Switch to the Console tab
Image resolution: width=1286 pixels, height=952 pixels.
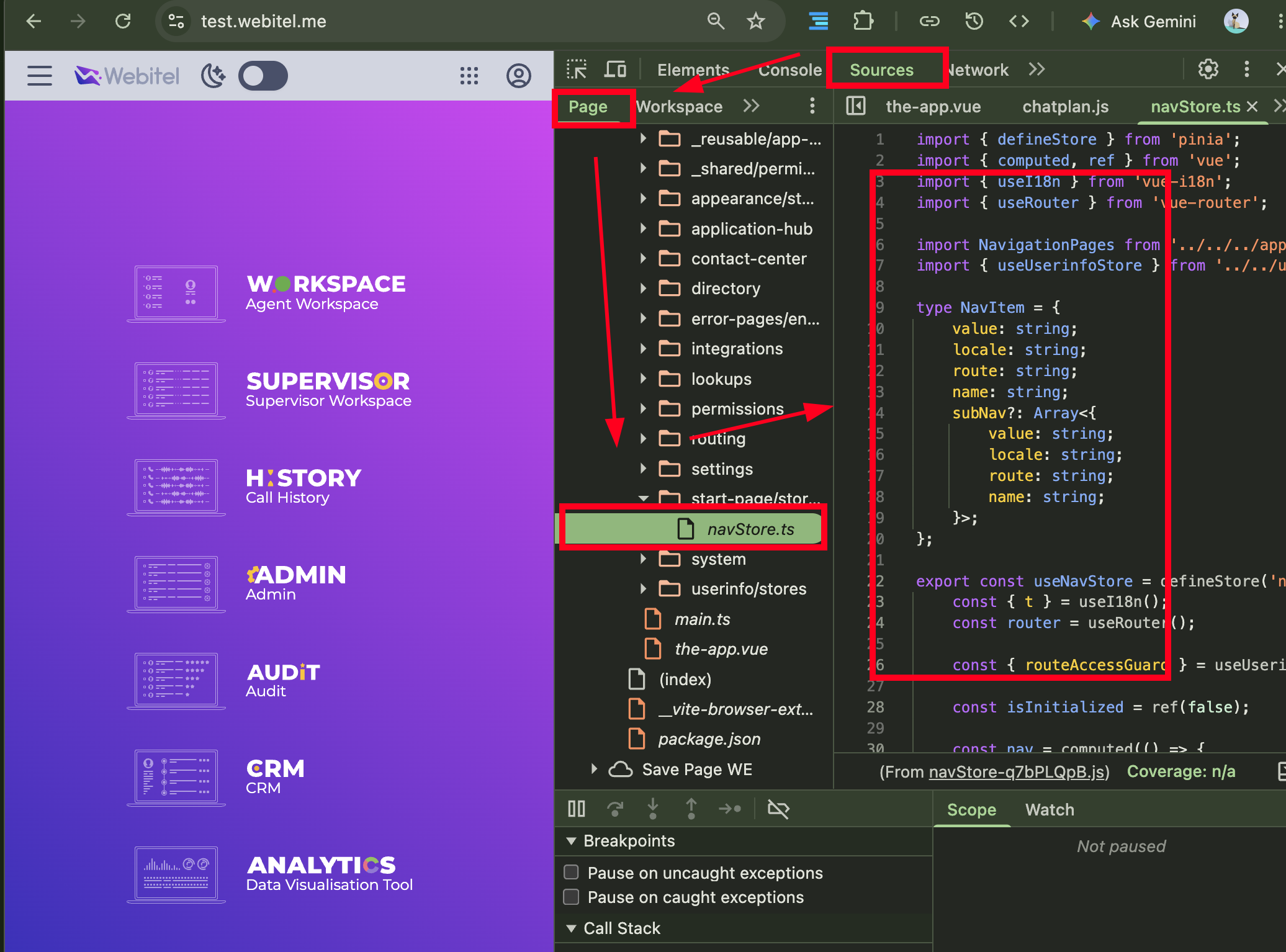[x=789, y=70]
